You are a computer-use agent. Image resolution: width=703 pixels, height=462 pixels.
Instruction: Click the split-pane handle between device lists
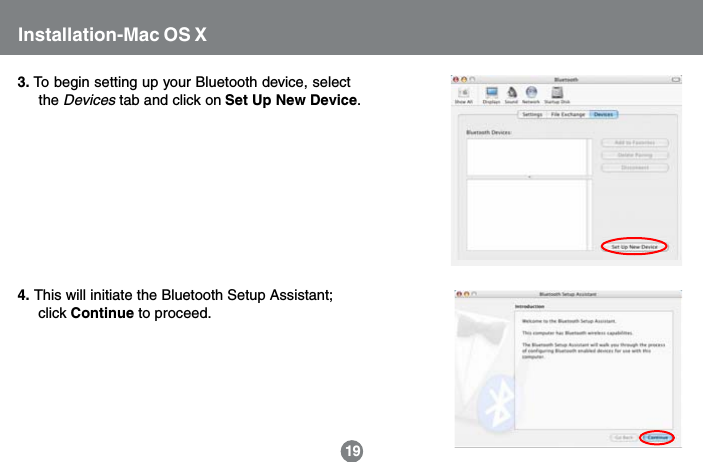click(x=529, y=177)
